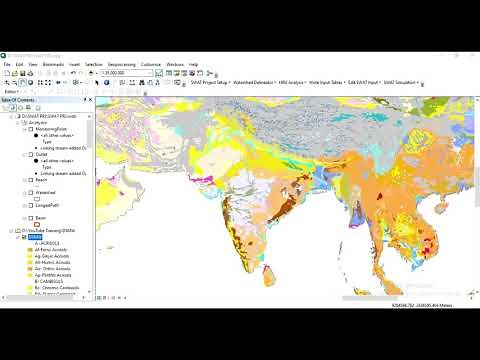Toggle LongestPath layer checkbox

tap(31, 206)
